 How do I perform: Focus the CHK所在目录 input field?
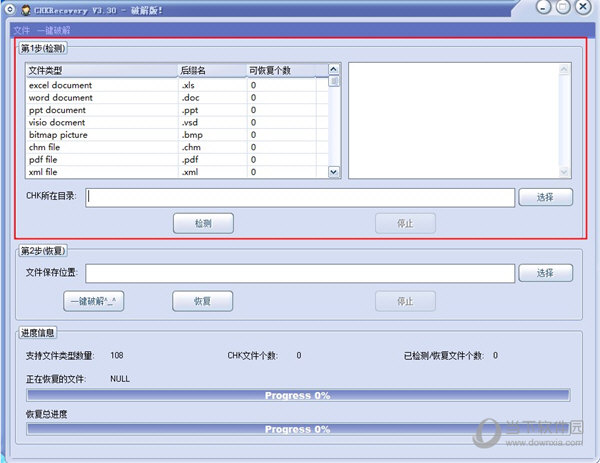(300, 197)
